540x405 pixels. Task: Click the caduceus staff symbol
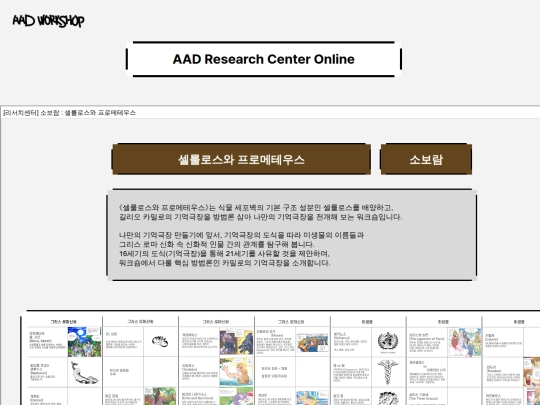387,372
